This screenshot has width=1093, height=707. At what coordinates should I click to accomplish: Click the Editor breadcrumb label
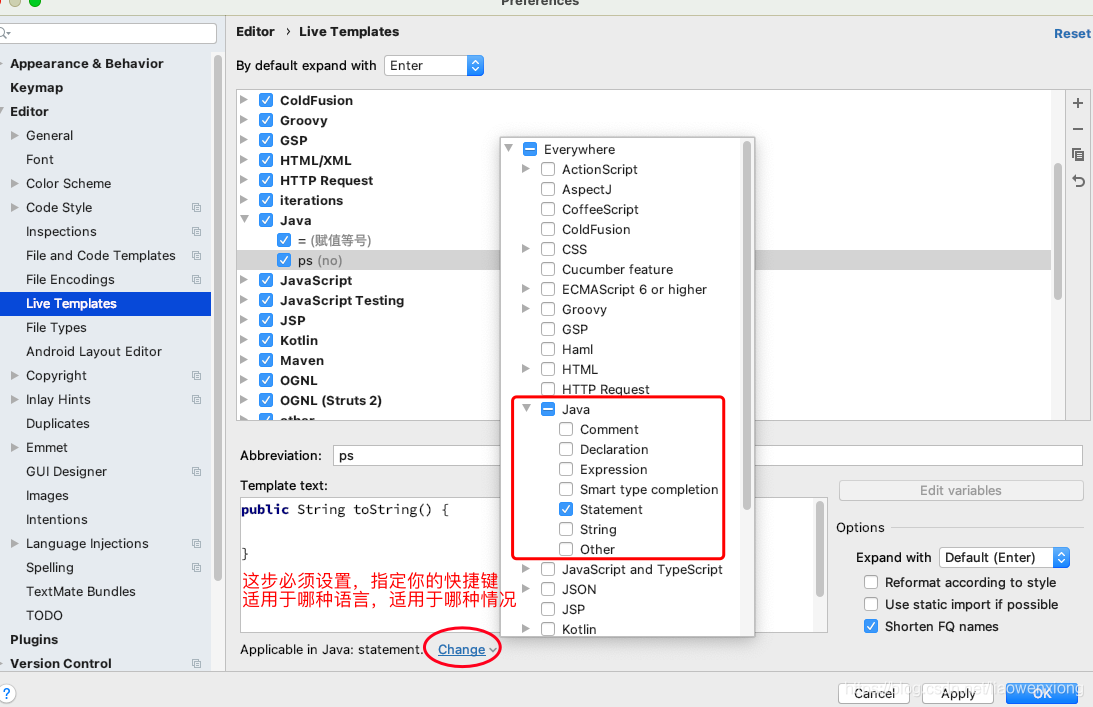(255, 31)
